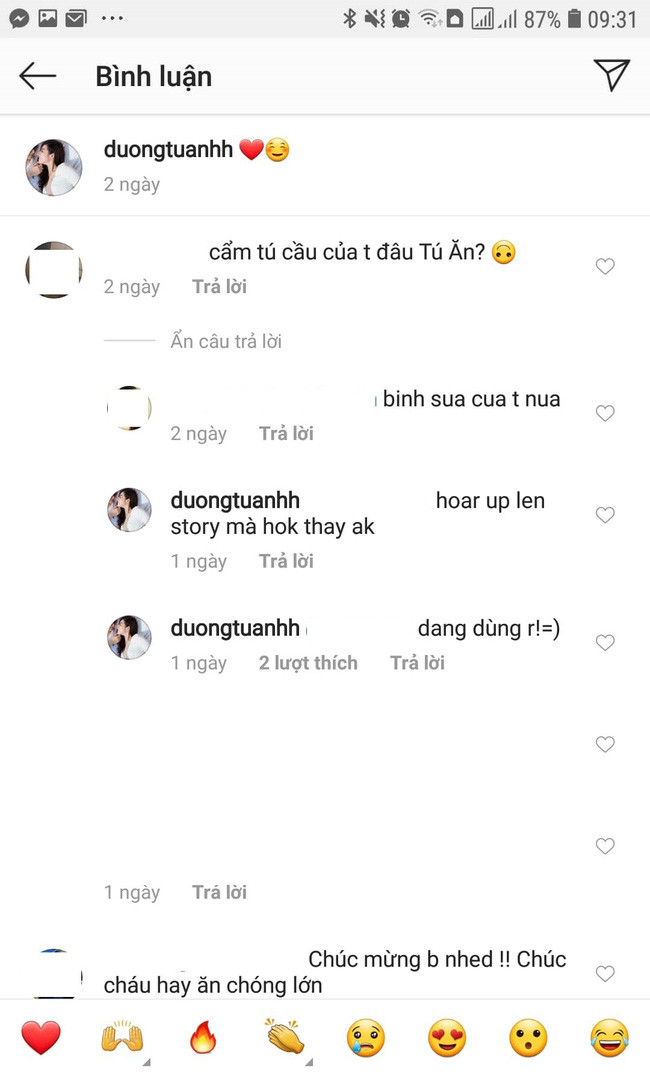Open direct share with the paper plane icon

pyautogui.click(x=613, y=75)
